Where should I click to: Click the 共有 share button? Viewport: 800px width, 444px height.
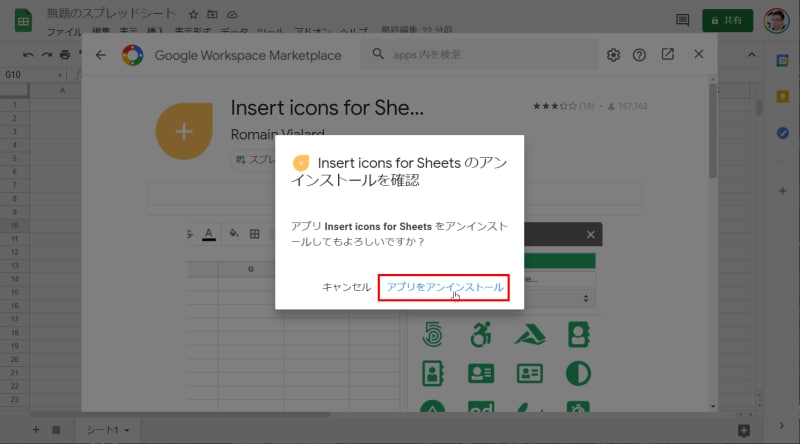click(x=727, y=20)
